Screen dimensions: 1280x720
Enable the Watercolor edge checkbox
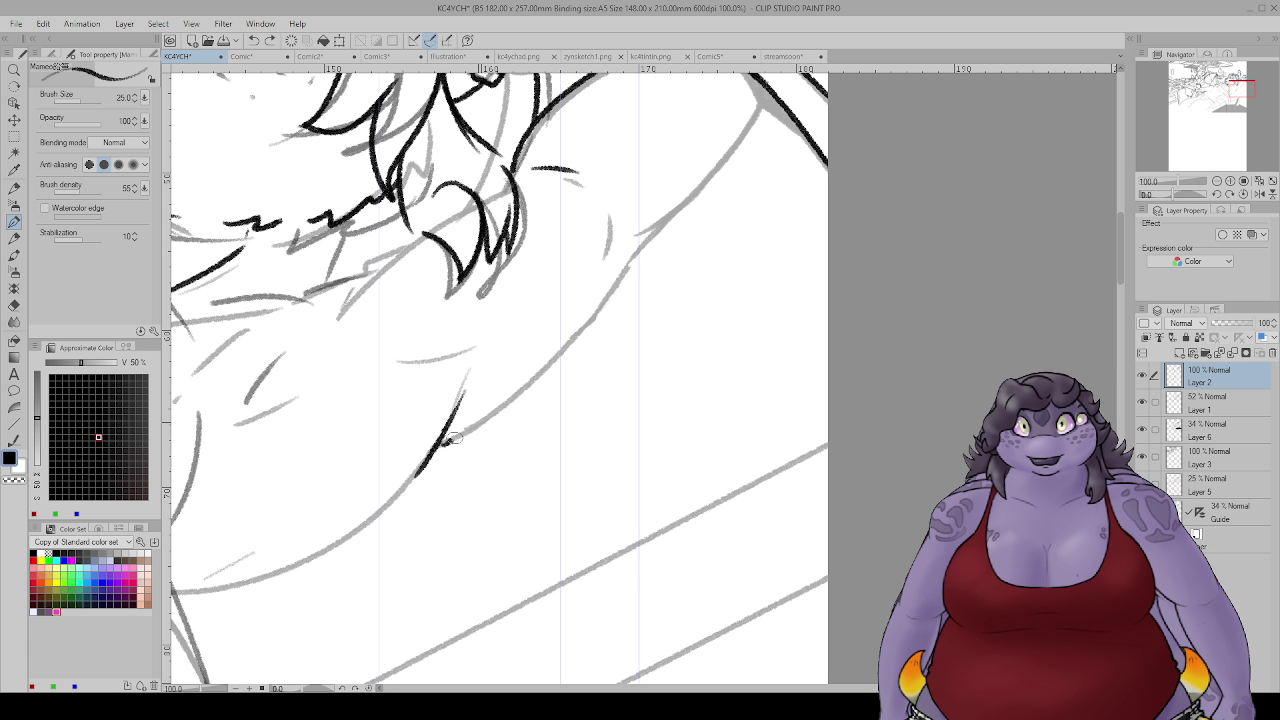click(x=45, y=208)
